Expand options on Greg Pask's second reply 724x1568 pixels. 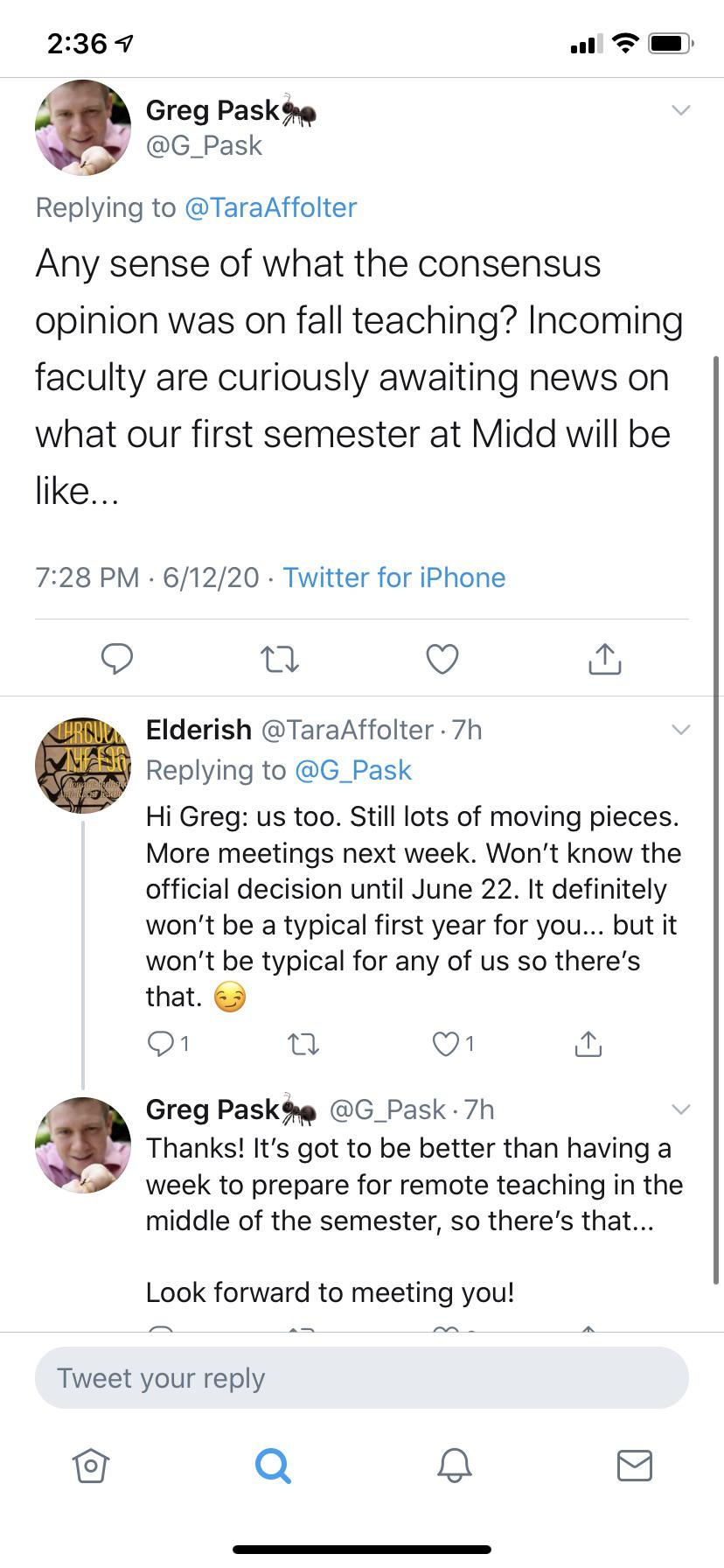(x=681, y=1109)
